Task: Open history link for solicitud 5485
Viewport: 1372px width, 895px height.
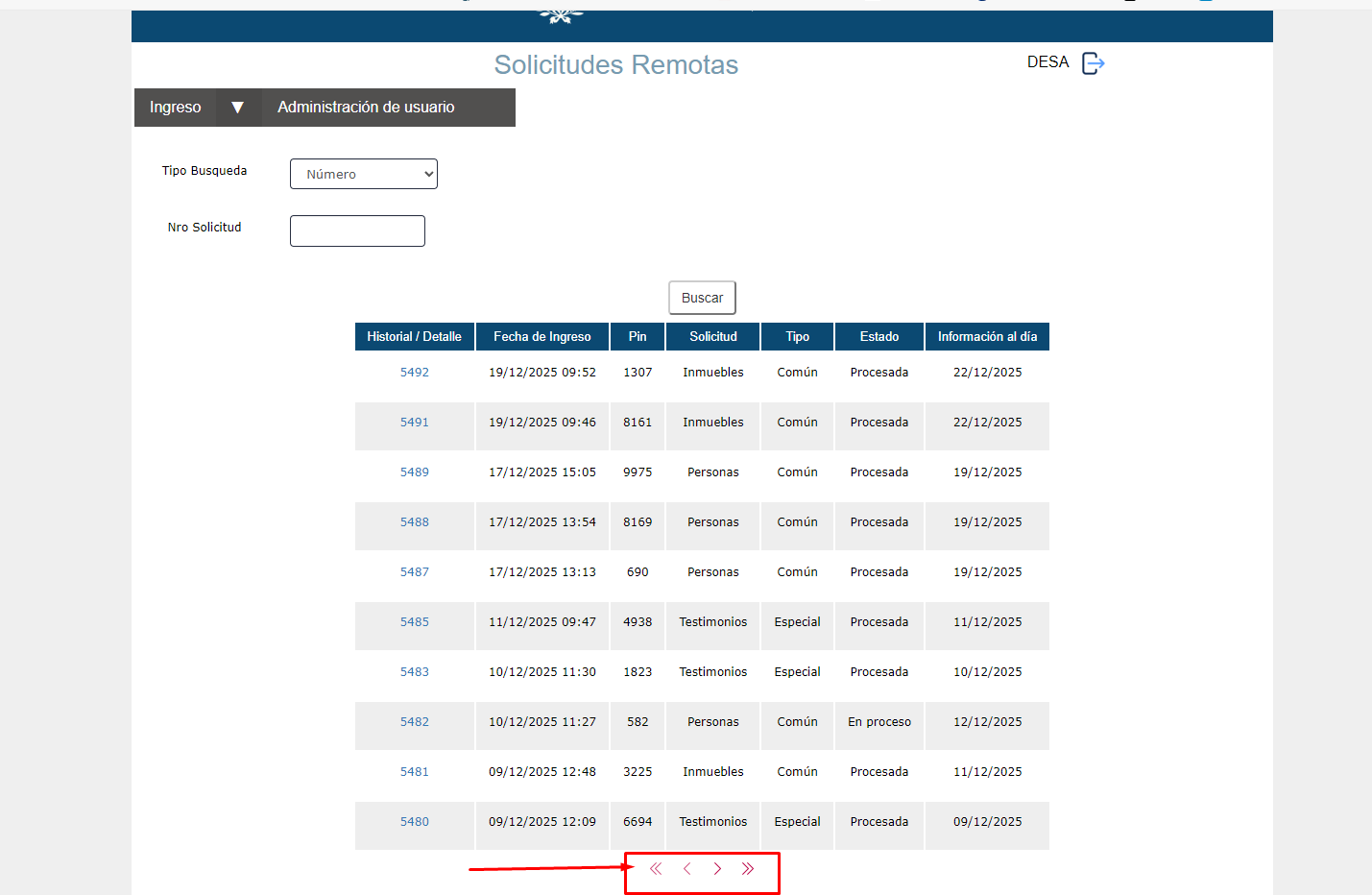Action: [414, 621]
